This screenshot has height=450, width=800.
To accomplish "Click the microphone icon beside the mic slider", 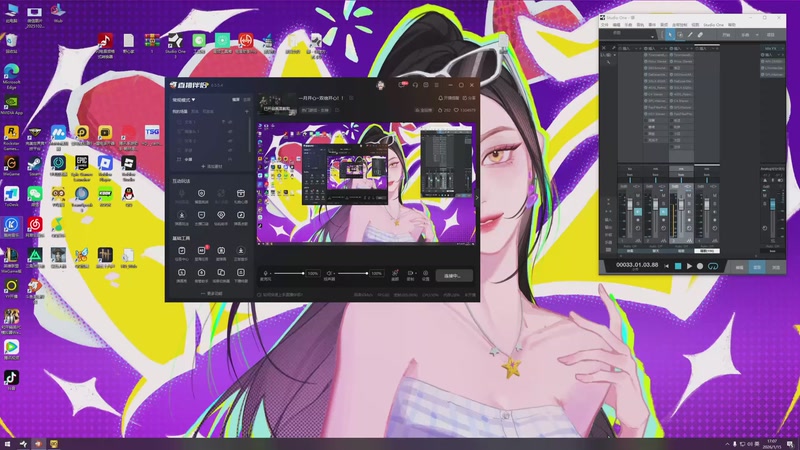I will [265, 273].
